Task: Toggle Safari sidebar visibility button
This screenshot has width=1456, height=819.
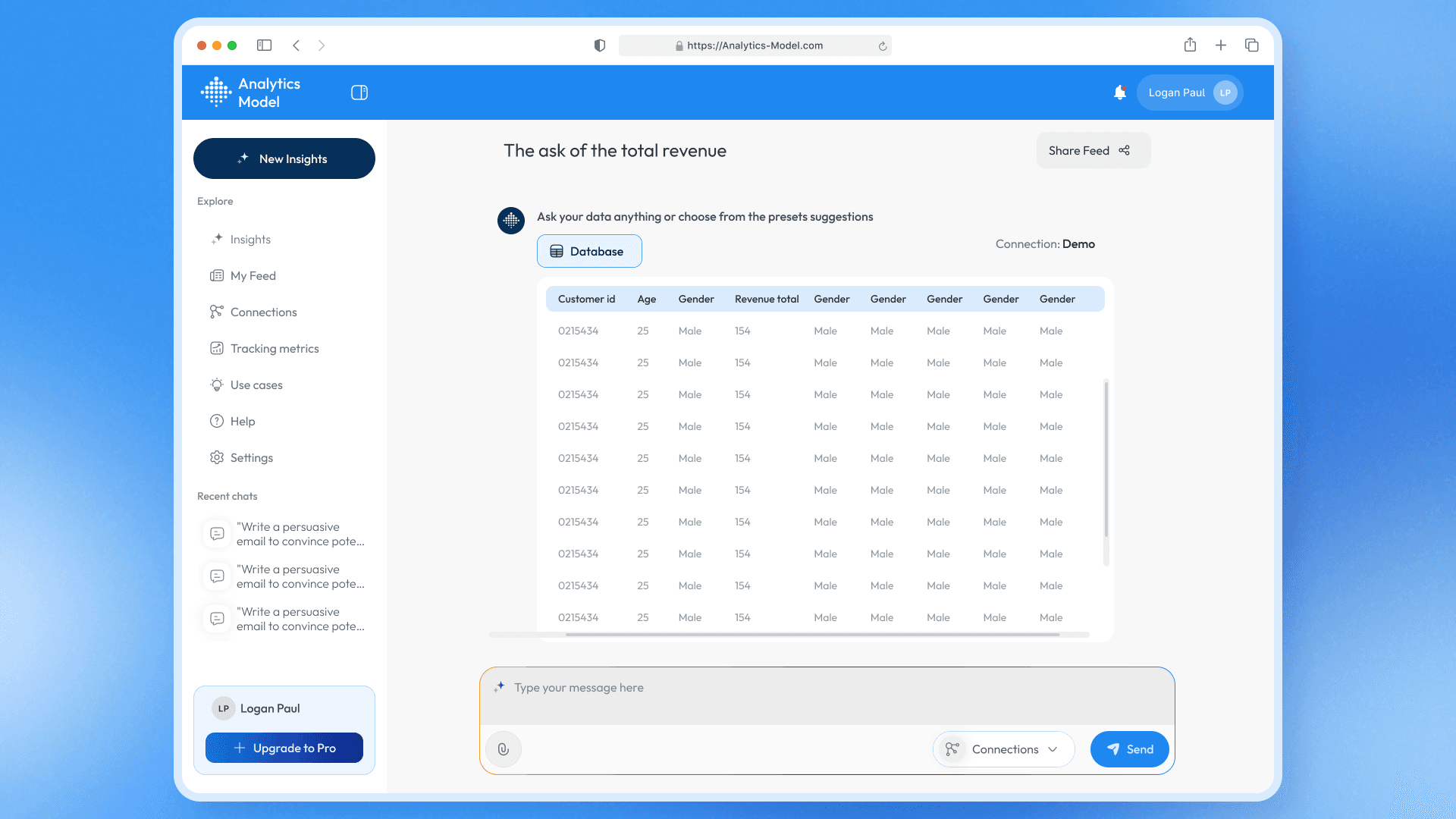Action: [264, 45]
